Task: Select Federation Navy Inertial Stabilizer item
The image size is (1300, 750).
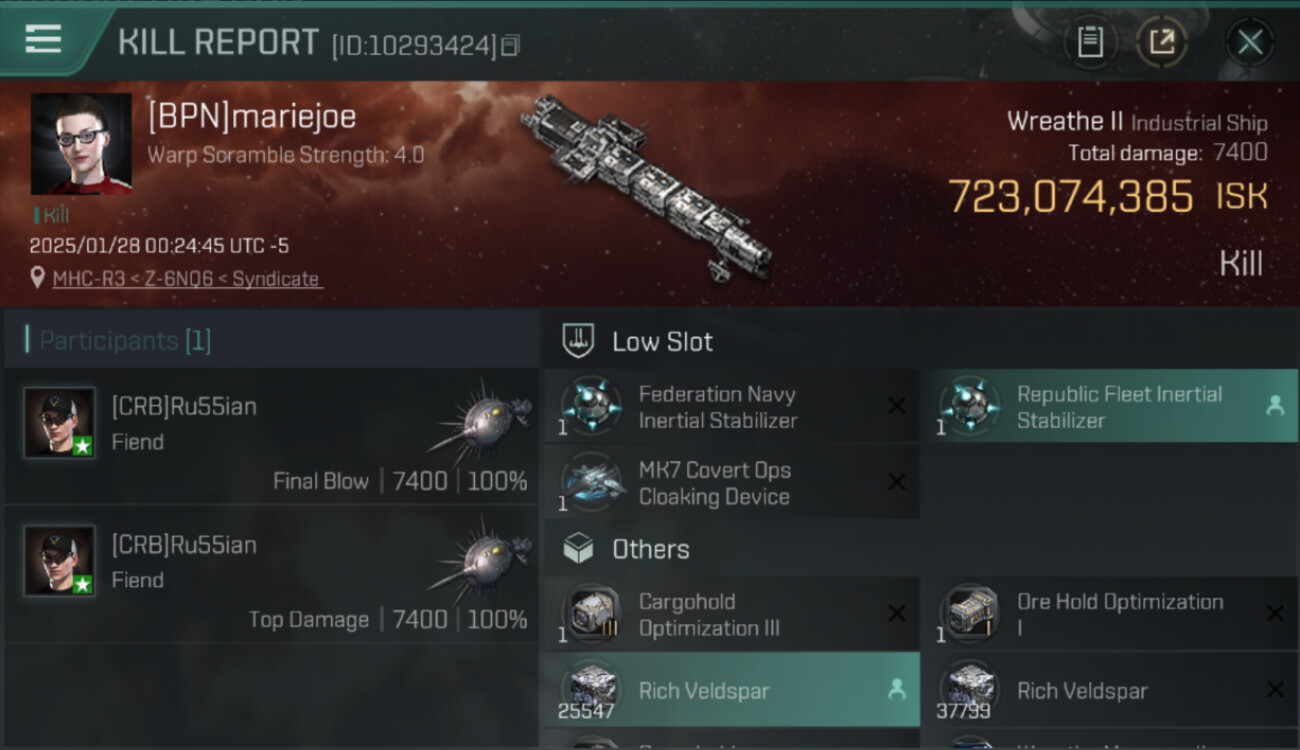Action: [x=732, y=407]
